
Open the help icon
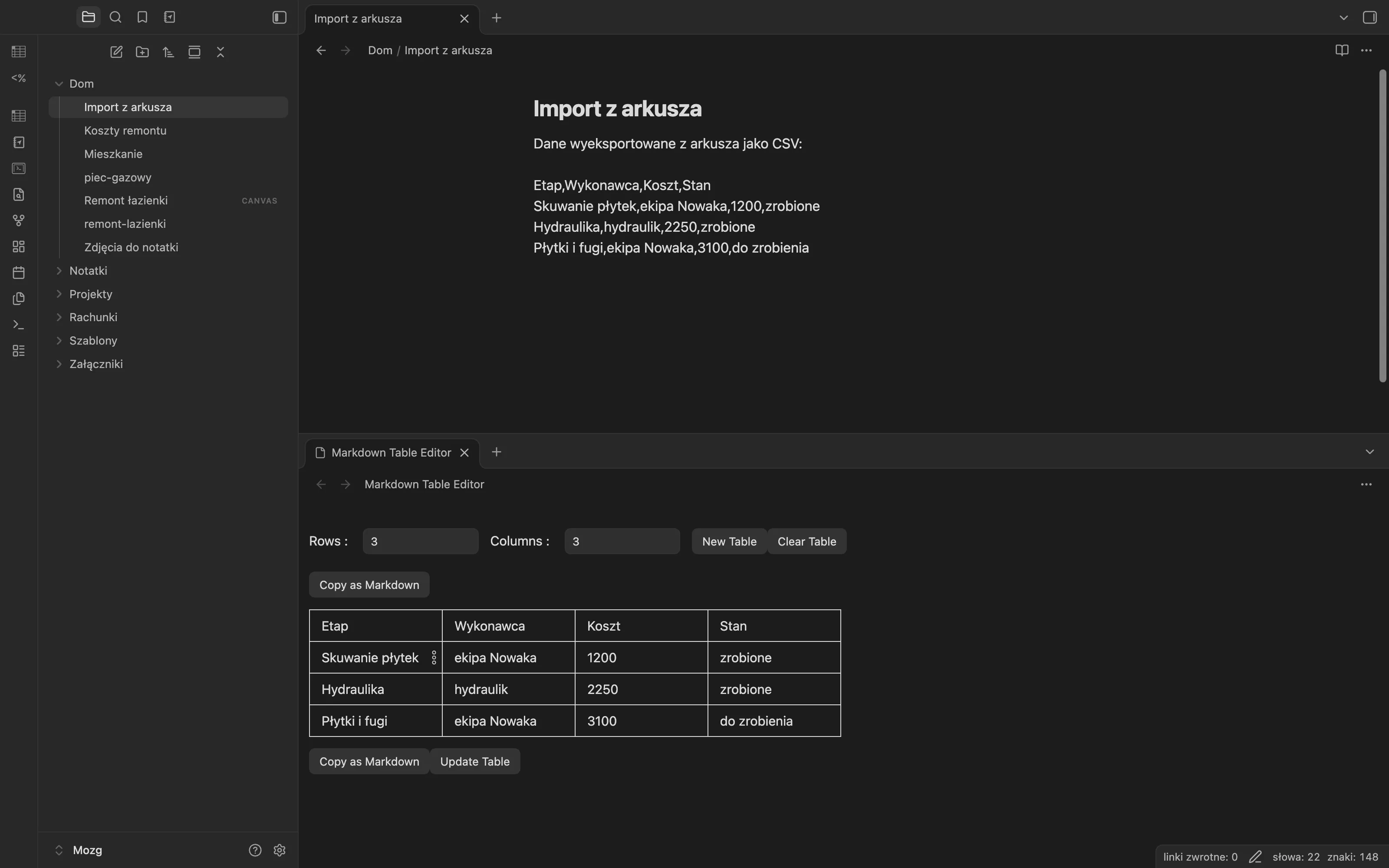(x=255, y=850)
